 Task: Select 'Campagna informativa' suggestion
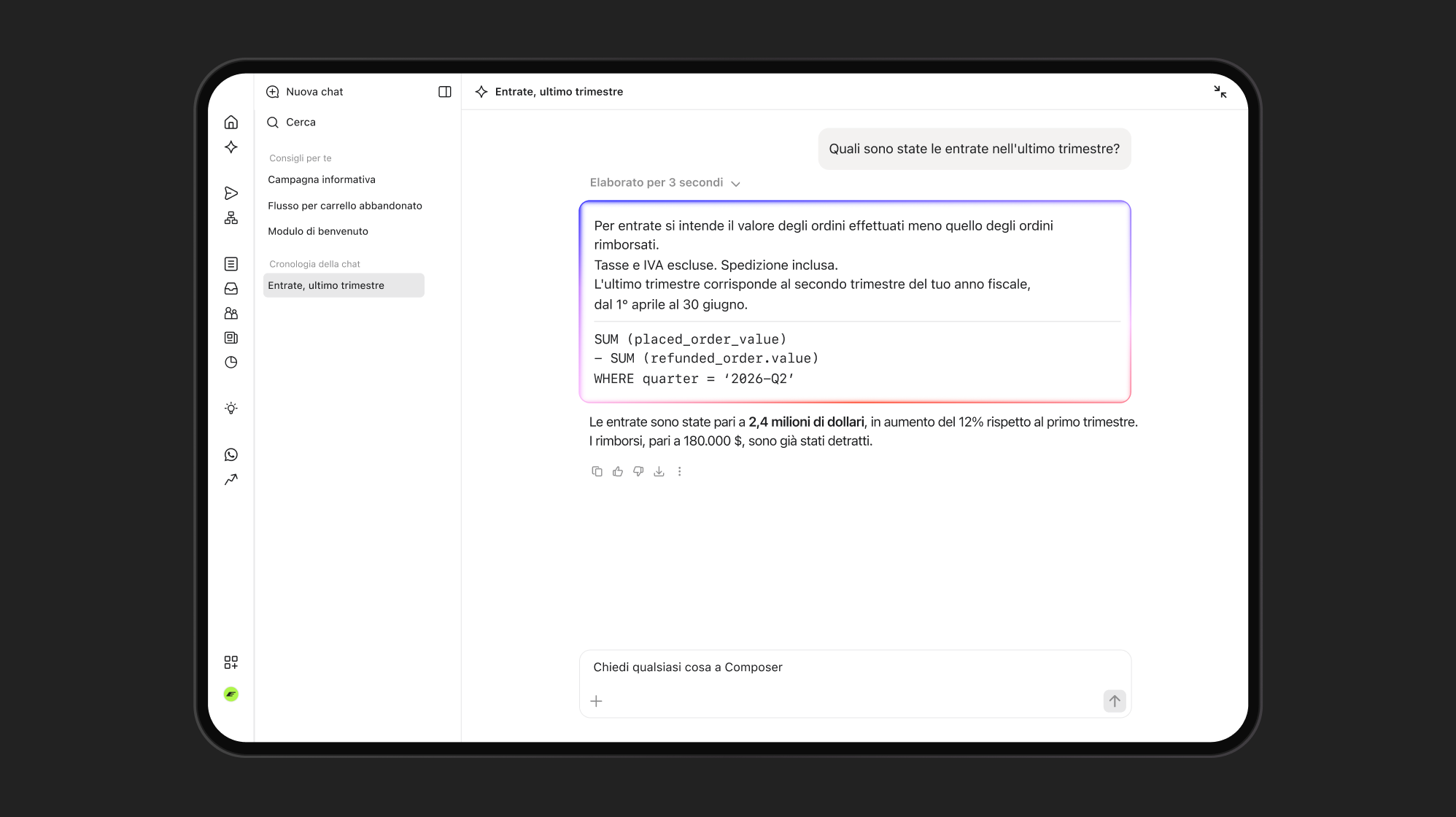tap(322, 179)
